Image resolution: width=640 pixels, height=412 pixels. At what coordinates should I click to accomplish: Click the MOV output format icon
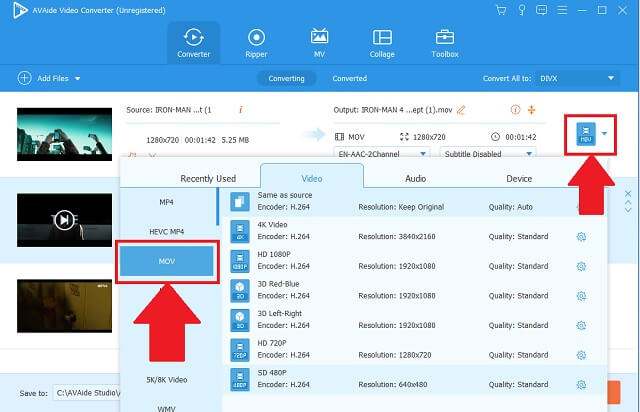(586, 134)
